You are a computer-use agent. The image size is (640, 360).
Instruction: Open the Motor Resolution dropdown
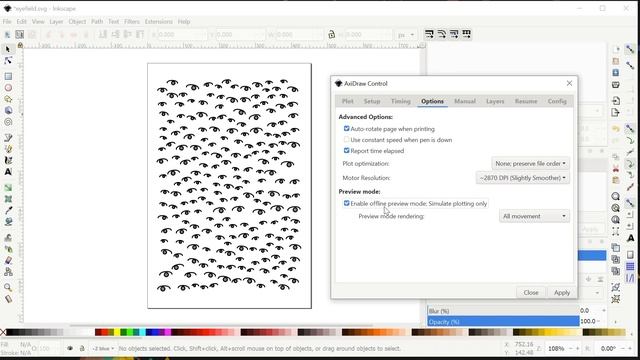522,178
